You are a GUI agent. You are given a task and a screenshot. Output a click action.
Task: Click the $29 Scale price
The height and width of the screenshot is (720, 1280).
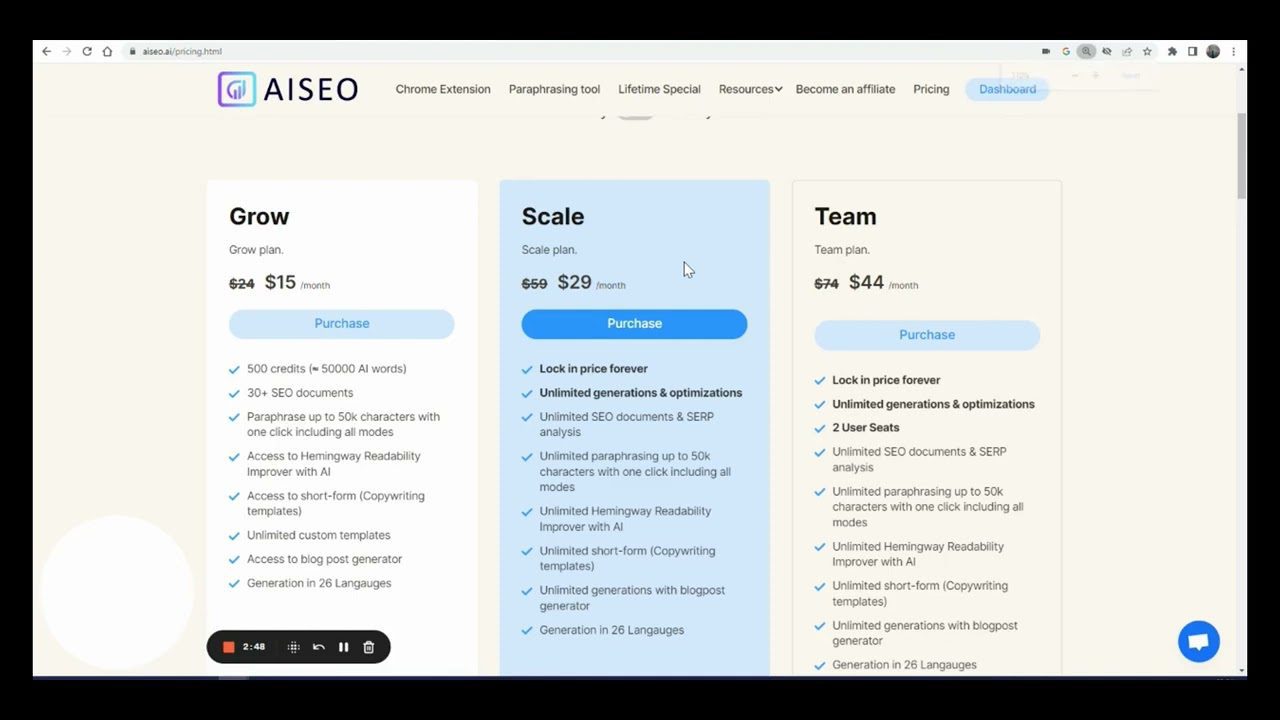[574, 282]
